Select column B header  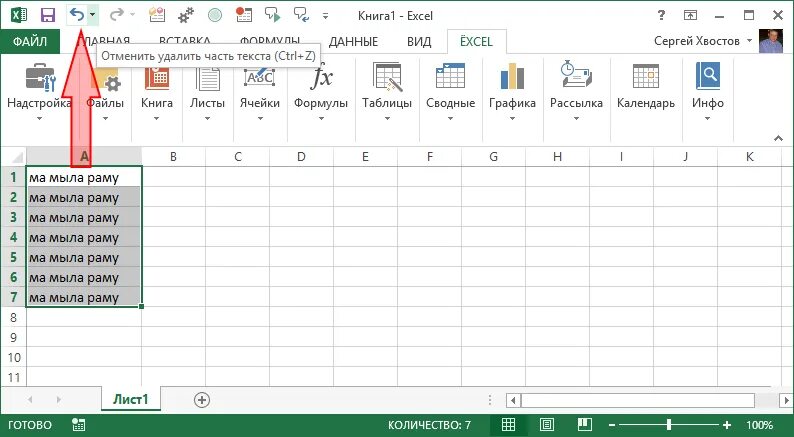(173, 157)
